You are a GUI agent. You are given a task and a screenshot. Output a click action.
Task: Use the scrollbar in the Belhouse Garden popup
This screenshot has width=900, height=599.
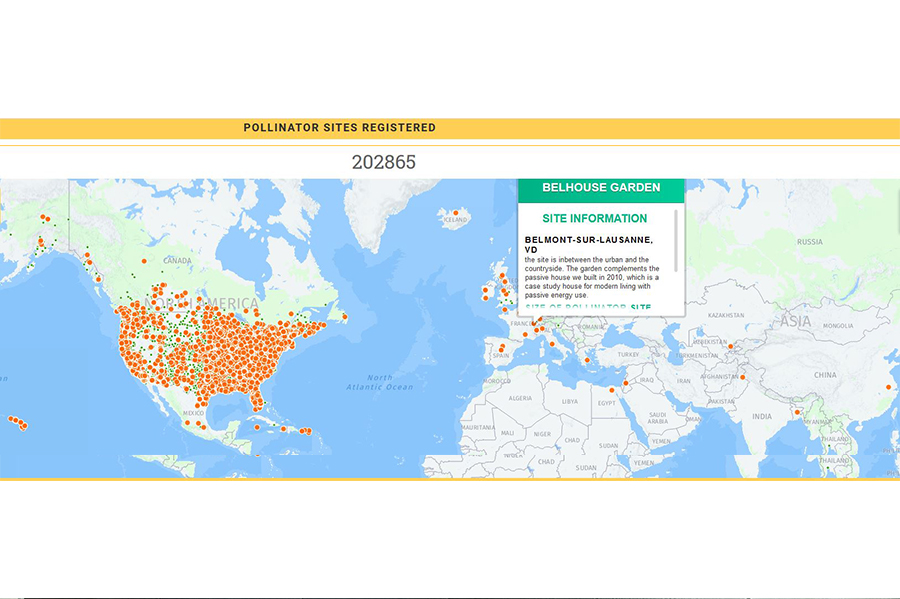click(x=676, y=241)
